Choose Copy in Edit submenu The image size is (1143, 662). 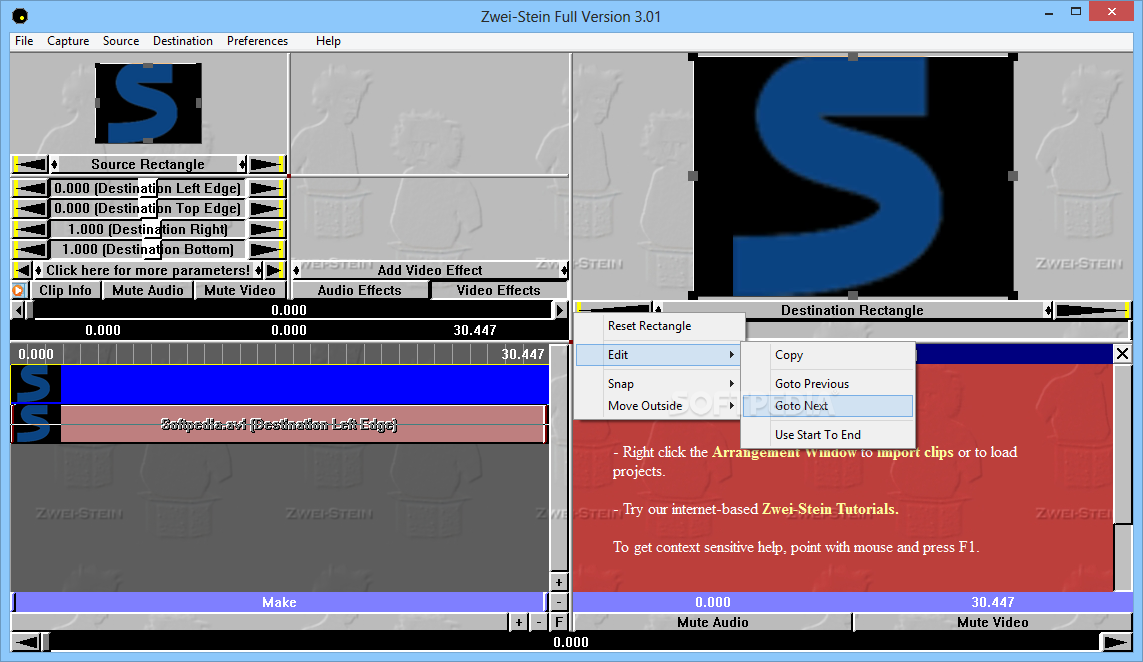(828, 354)
